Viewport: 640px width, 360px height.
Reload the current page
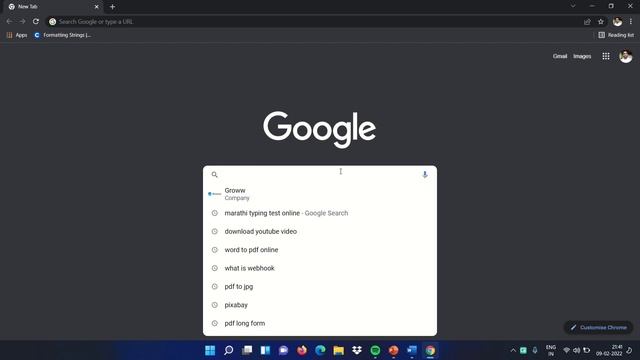click(x=36, y=22)
